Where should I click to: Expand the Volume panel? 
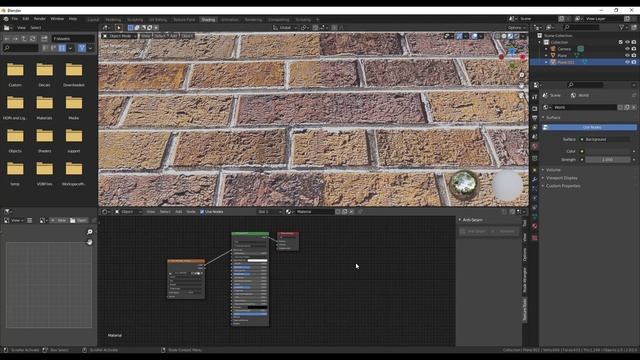tap(553, 170)
